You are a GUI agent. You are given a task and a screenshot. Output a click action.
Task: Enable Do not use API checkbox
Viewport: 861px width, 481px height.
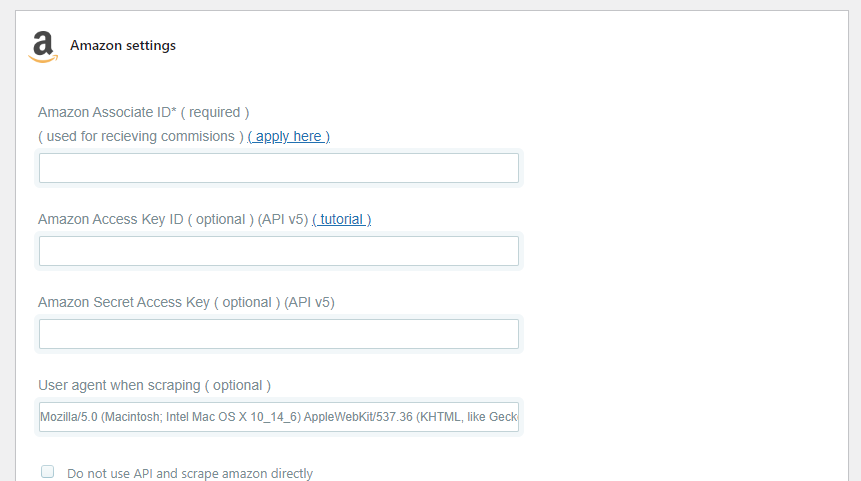click(48, 472)
